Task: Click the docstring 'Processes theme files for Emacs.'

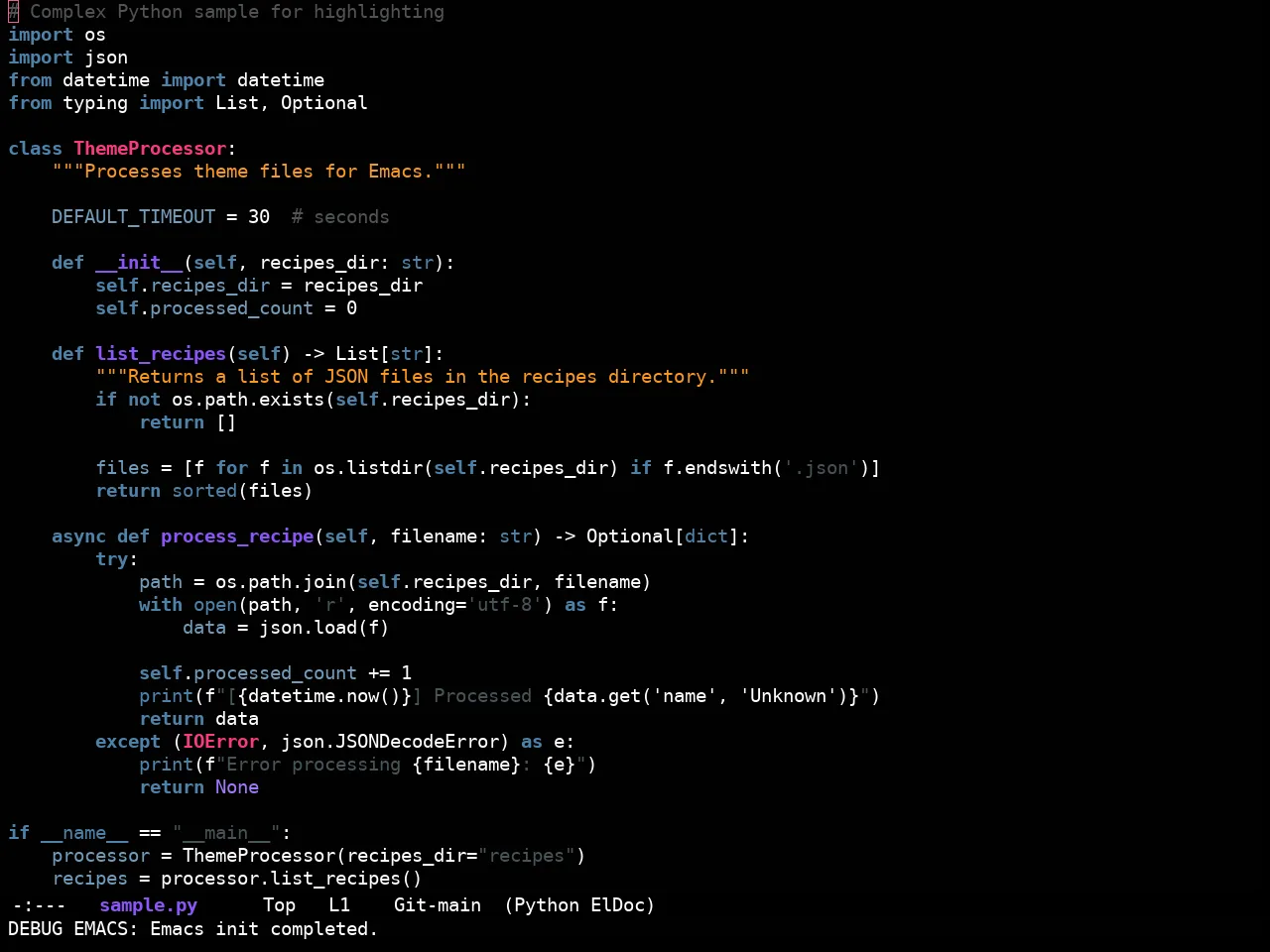Action: tap(259, 172)
